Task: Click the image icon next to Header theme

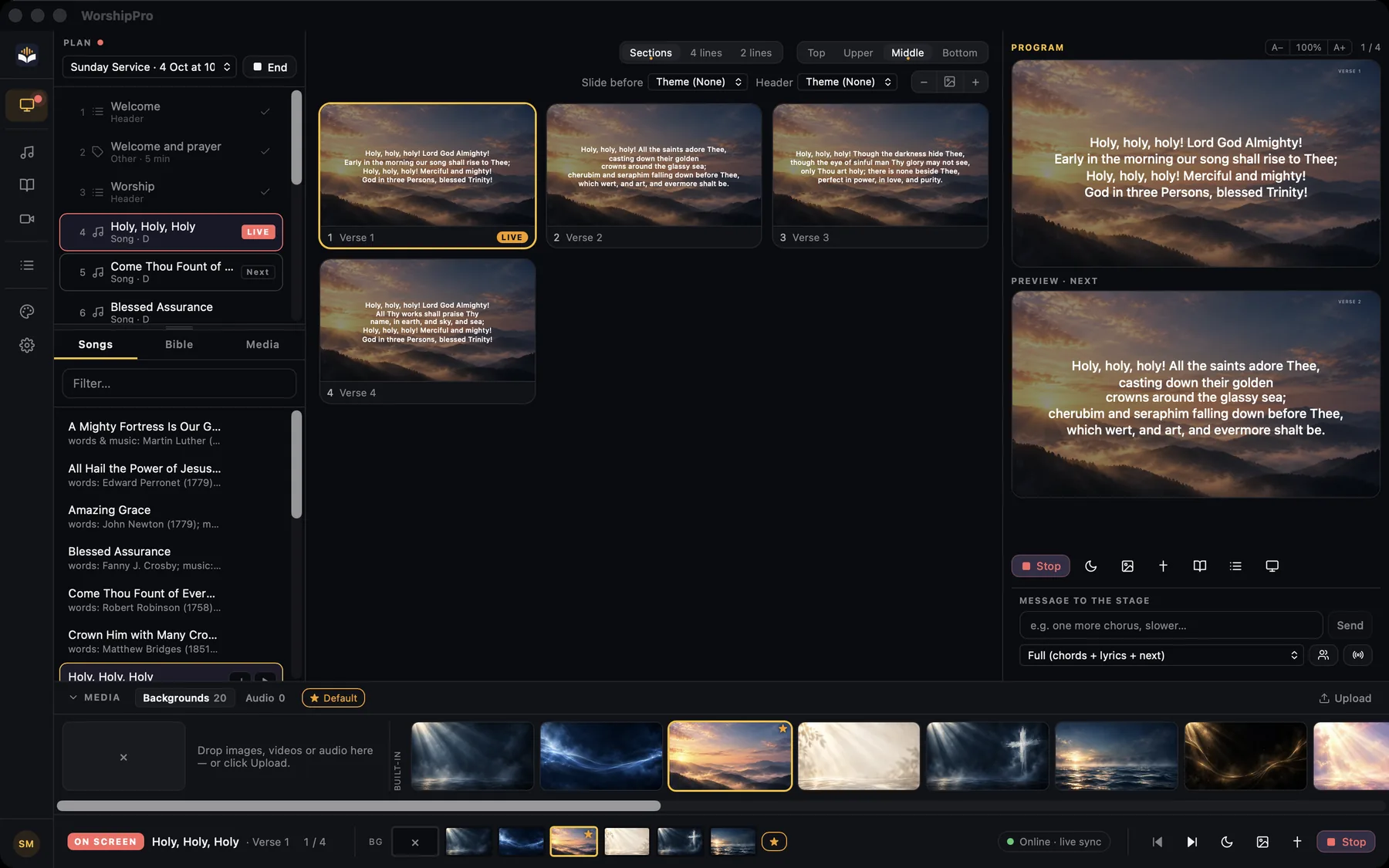Action: click(950, 82)
